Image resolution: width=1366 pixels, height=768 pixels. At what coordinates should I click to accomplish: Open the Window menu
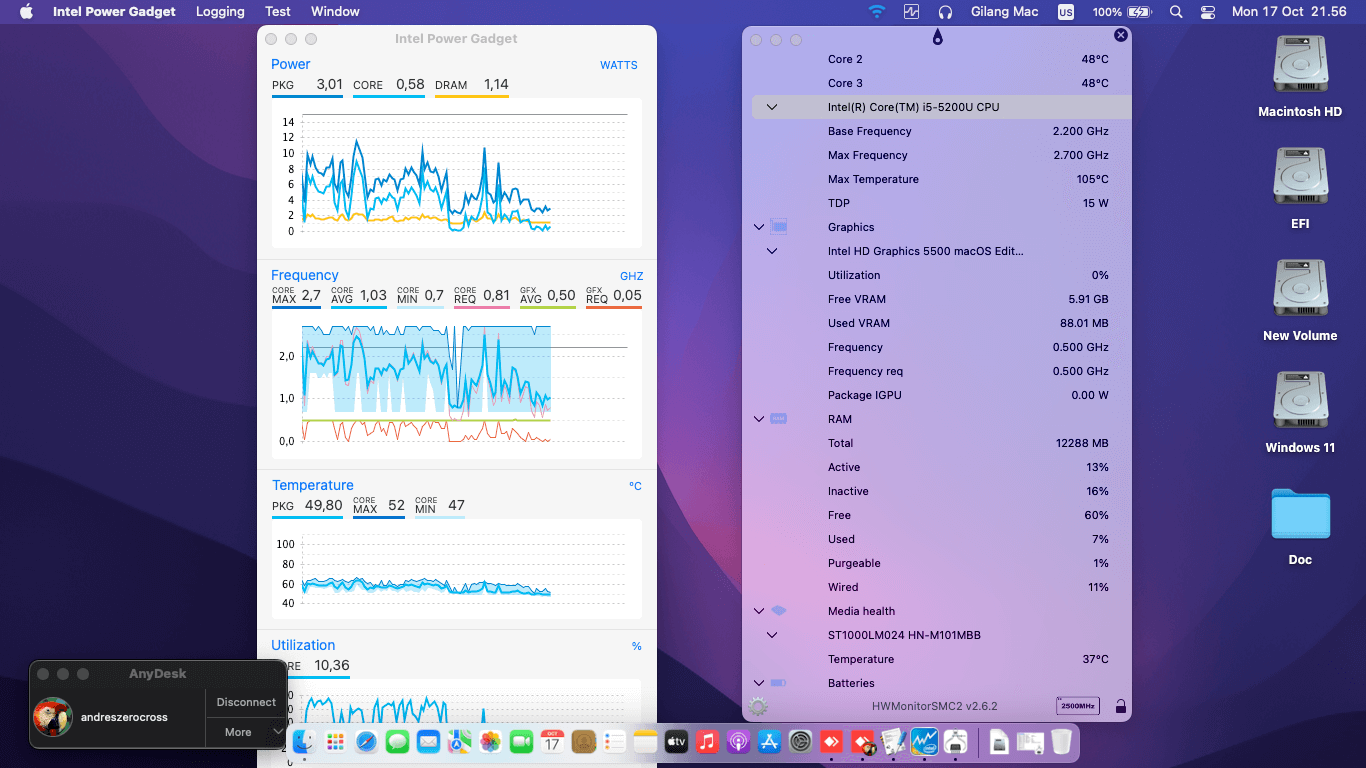[335, 12]
